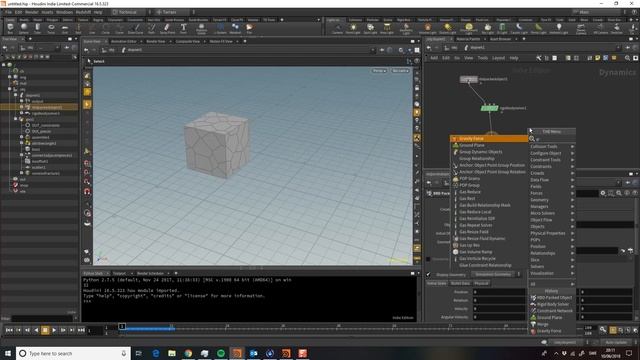The height and width of the screenshot is (360, 640).
Task: Click the highlighted Stop button in playbar
Action: (x=45, y=330)
